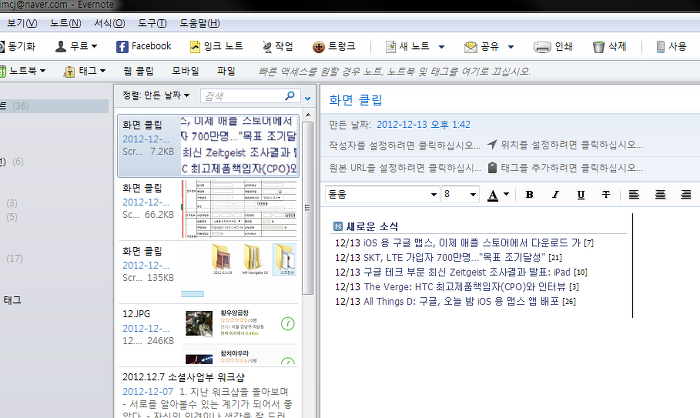Select the sidebar item with (17)

click(x=14, y=259)
